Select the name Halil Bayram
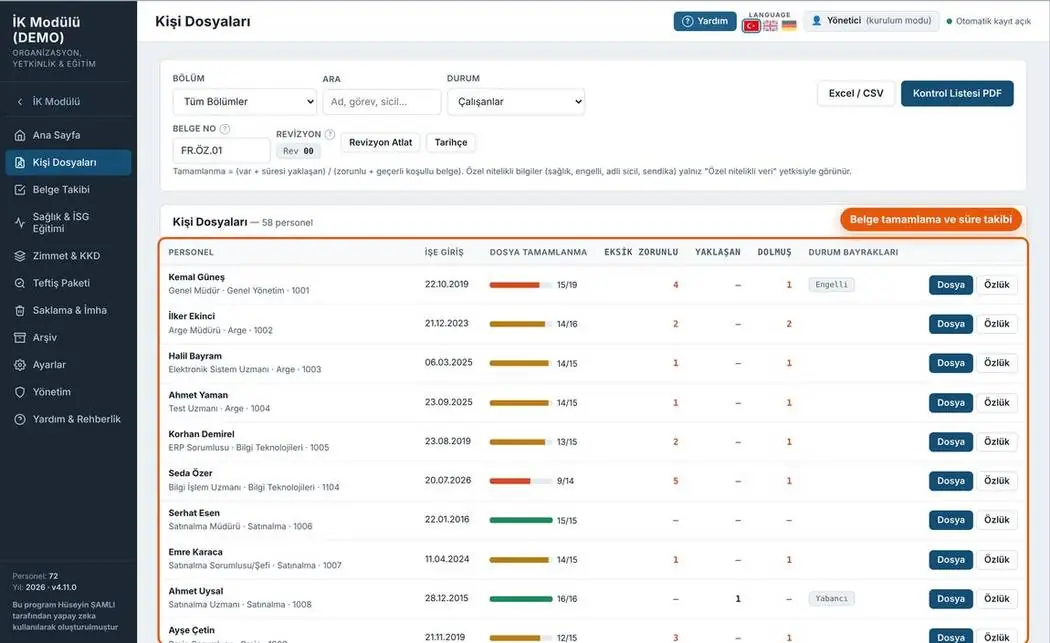Screen dimensions: 1050x643 point(195,356)
